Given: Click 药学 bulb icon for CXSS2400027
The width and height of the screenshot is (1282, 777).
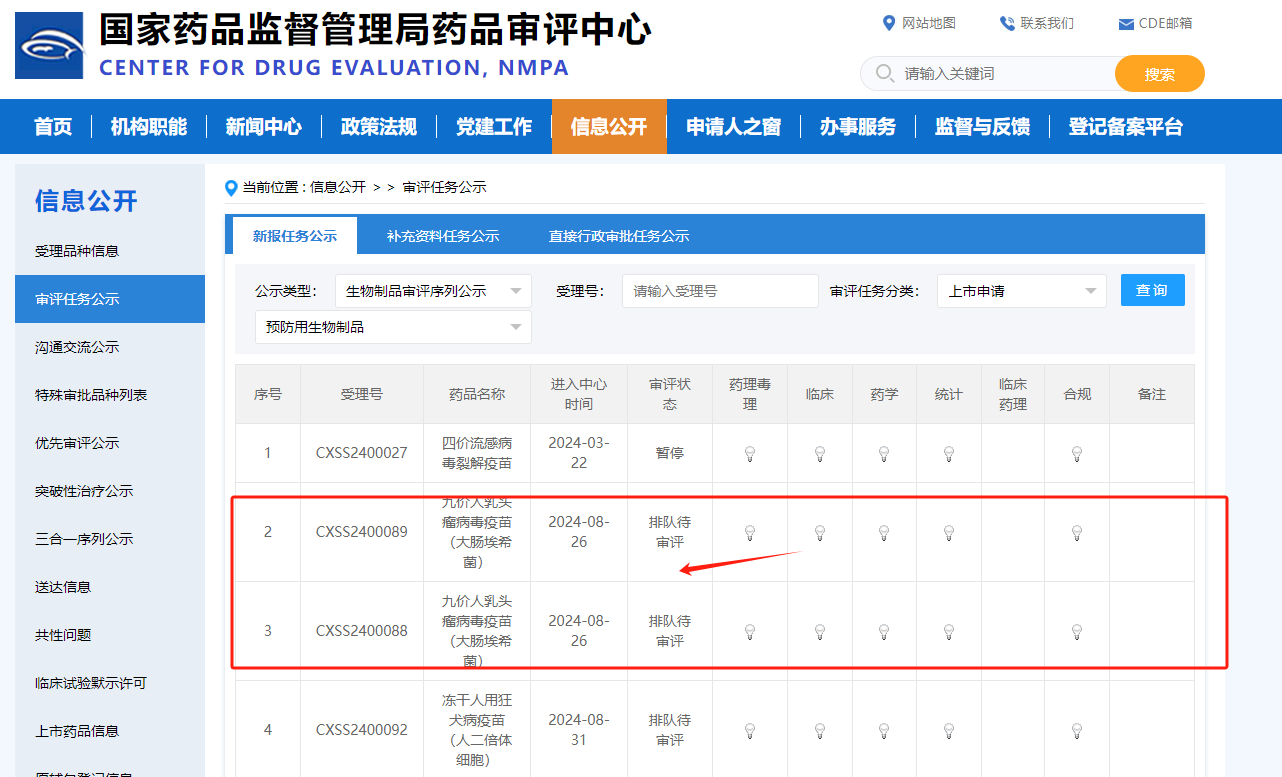Looking at the screenshot, I should click(884, 454).
